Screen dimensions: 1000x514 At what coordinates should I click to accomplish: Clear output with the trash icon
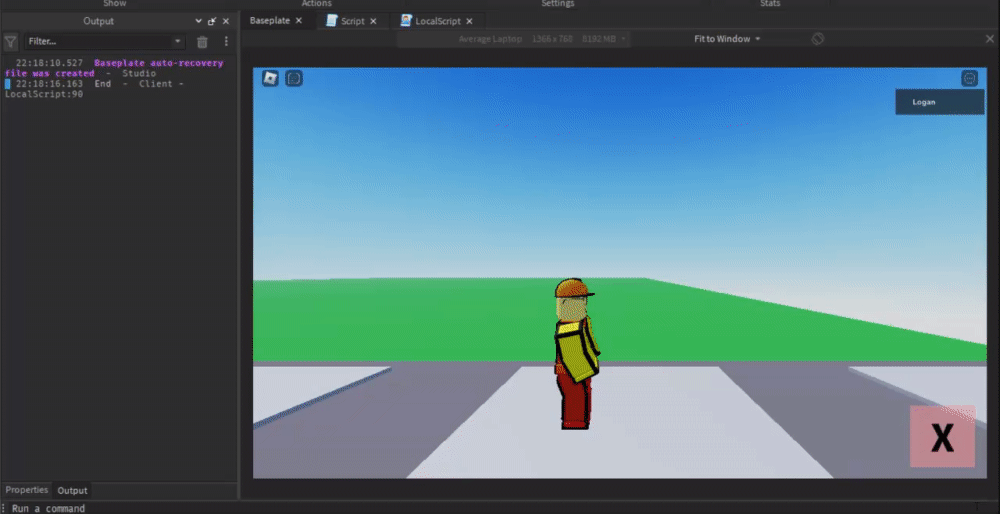(202, 42)
